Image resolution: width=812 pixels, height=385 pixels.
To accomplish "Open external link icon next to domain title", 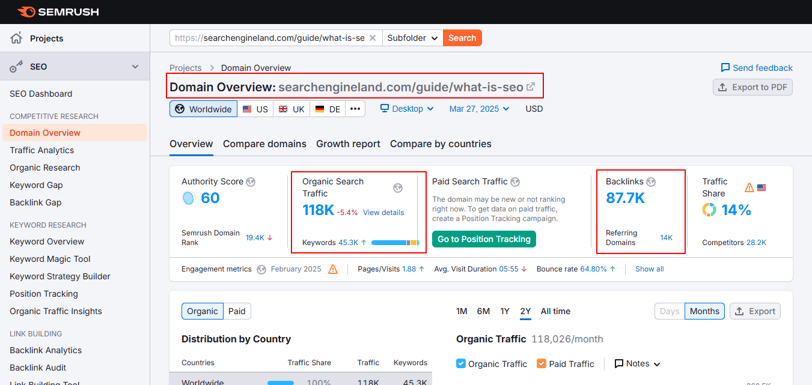I will pos(530,87).
